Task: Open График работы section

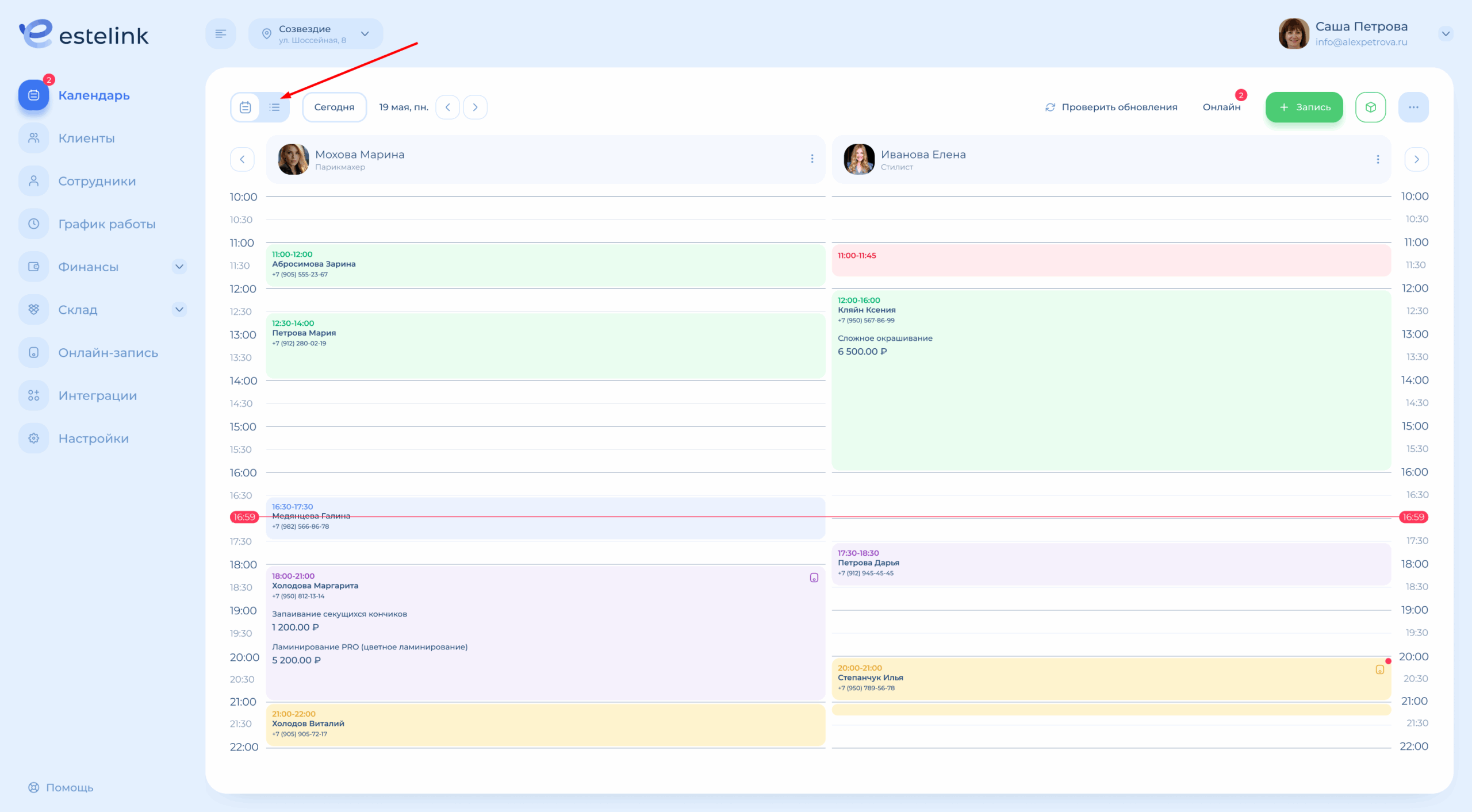Action: tap(106, 224)
